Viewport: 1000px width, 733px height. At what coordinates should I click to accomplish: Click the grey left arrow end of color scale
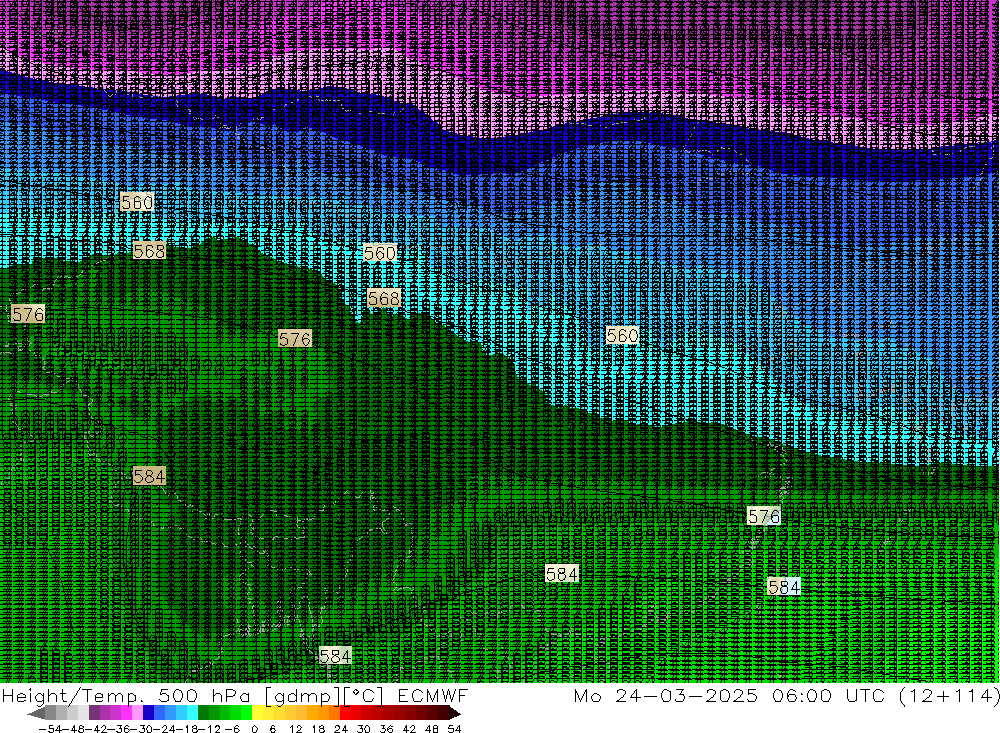pyautogui.click(x=36, y=713)
